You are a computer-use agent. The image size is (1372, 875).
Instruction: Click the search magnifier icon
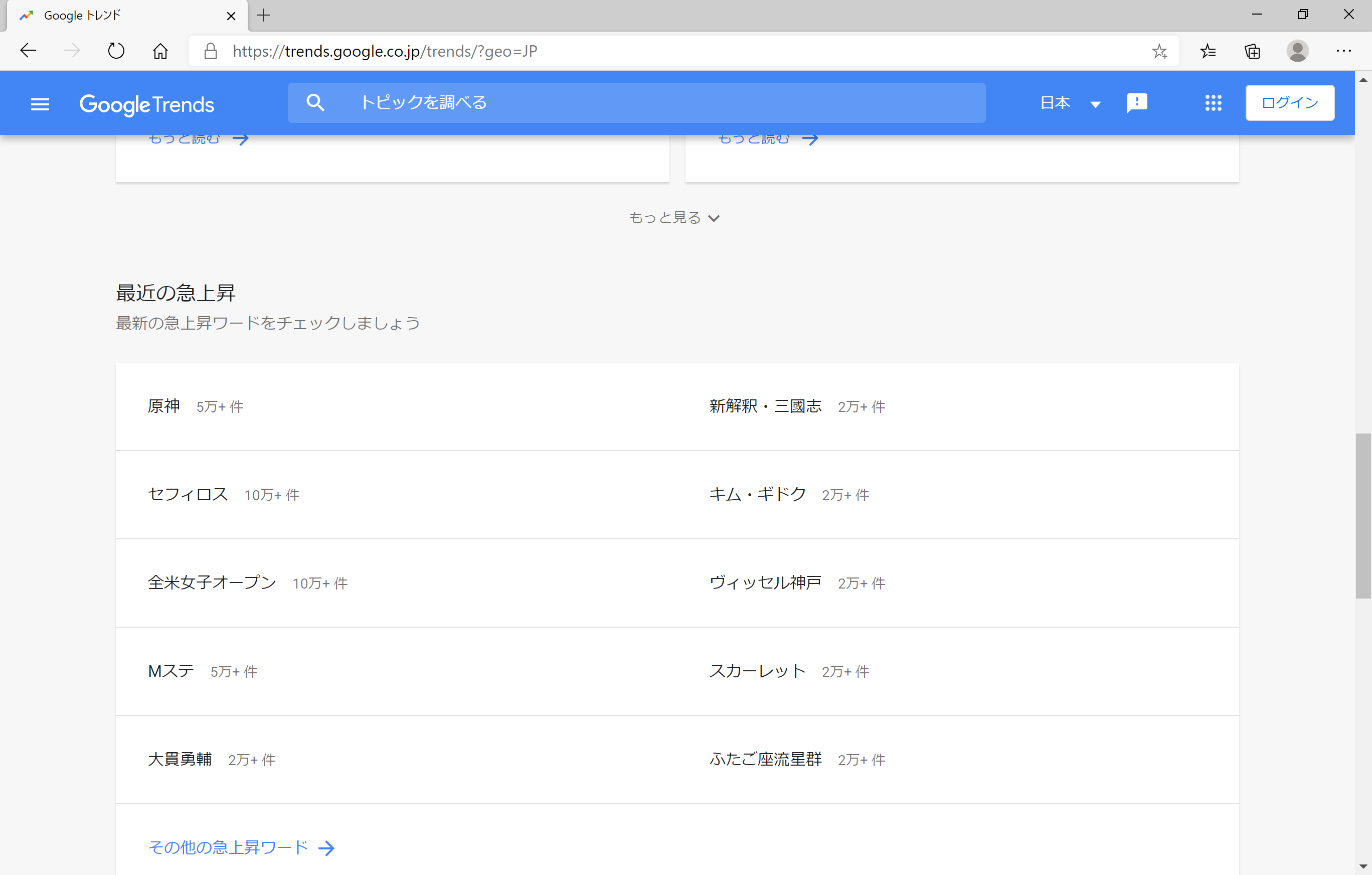tap(315, 103)
